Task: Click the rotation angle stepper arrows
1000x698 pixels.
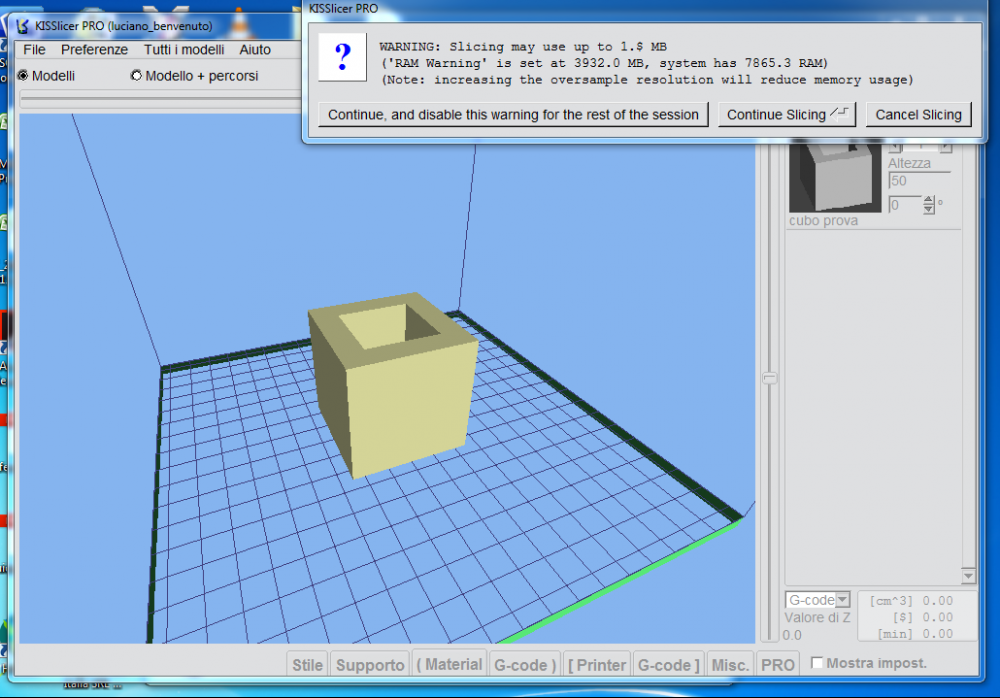Action: [x=928, y=205]
